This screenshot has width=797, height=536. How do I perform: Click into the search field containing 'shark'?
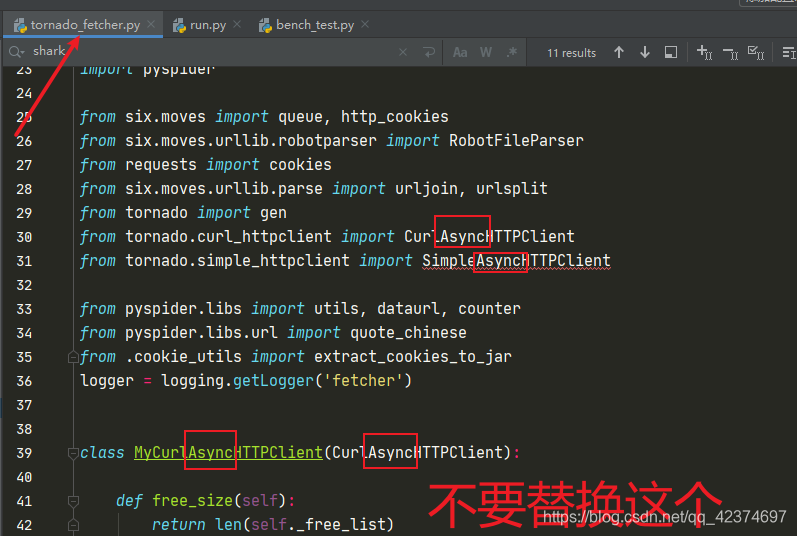pyautogui.click(x=213, y=52)
